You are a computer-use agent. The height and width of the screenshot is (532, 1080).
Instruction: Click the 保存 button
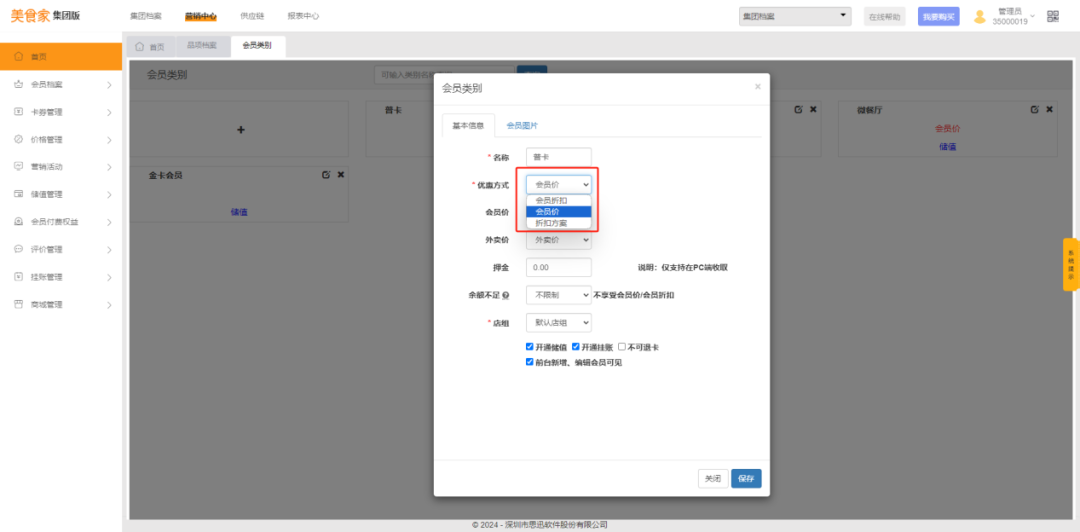(746, 478)
